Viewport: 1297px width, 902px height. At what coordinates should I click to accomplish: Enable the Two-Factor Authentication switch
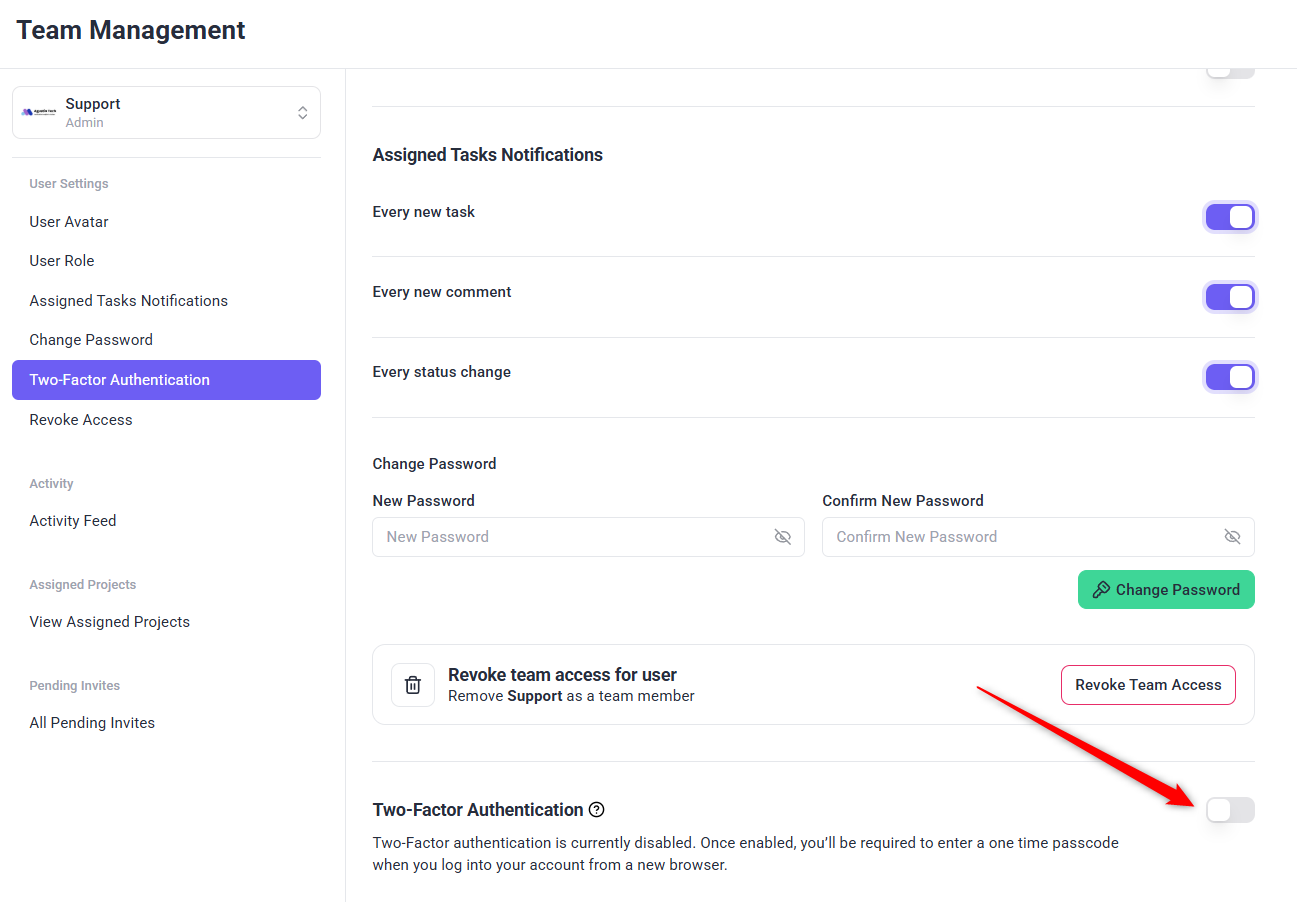(1229, 810)
